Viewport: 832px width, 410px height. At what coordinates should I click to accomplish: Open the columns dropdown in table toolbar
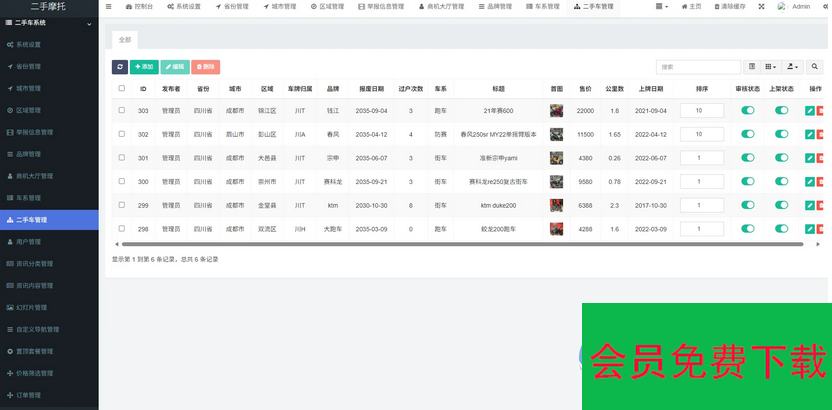(770, 67)
